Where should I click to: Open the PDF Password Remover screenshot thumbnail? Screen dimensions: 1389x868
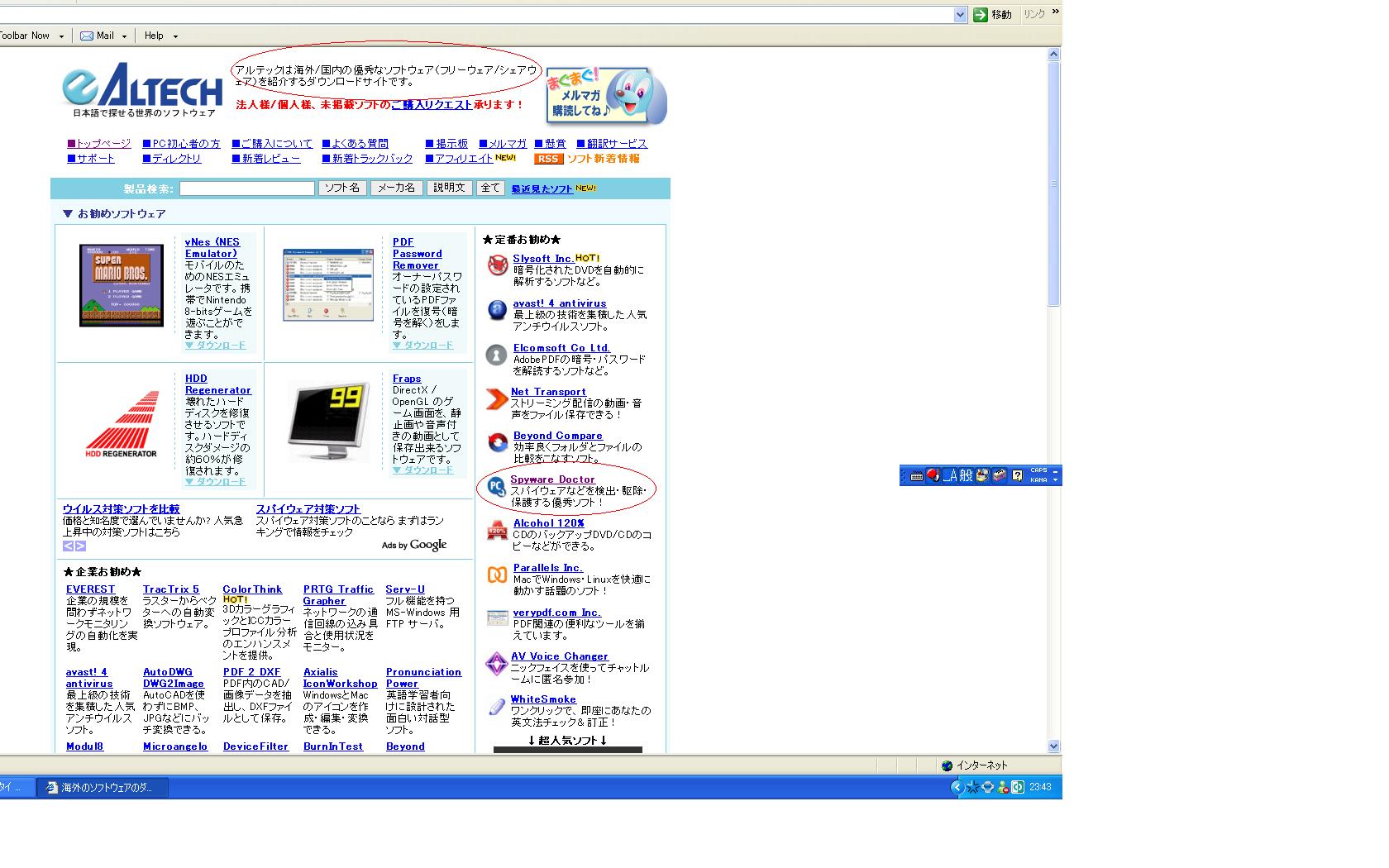(328, 284)
